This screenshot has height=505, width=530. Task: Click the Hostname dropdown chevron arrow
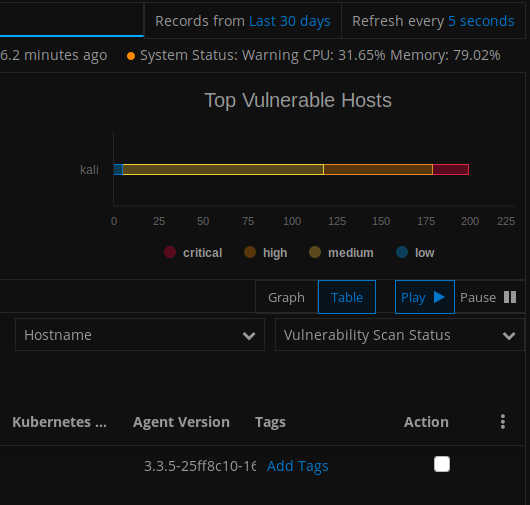point(249,336)
